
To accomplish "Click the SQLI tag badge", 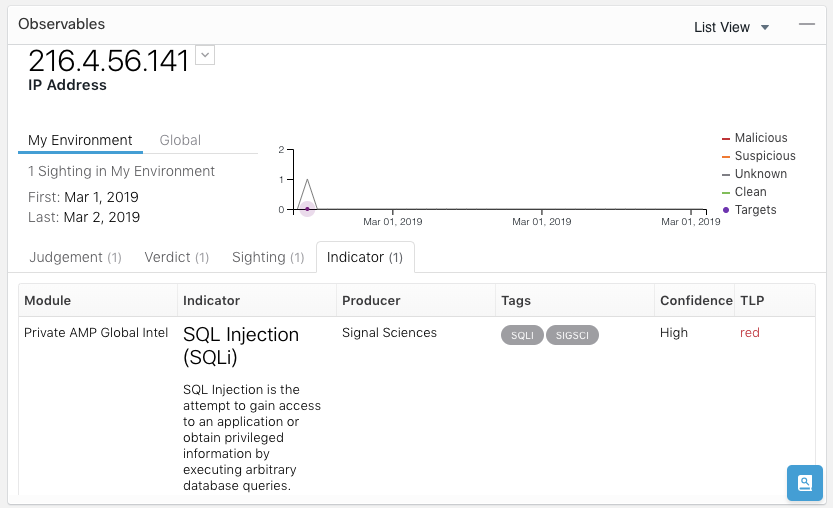I will click(x=522, y=335).
